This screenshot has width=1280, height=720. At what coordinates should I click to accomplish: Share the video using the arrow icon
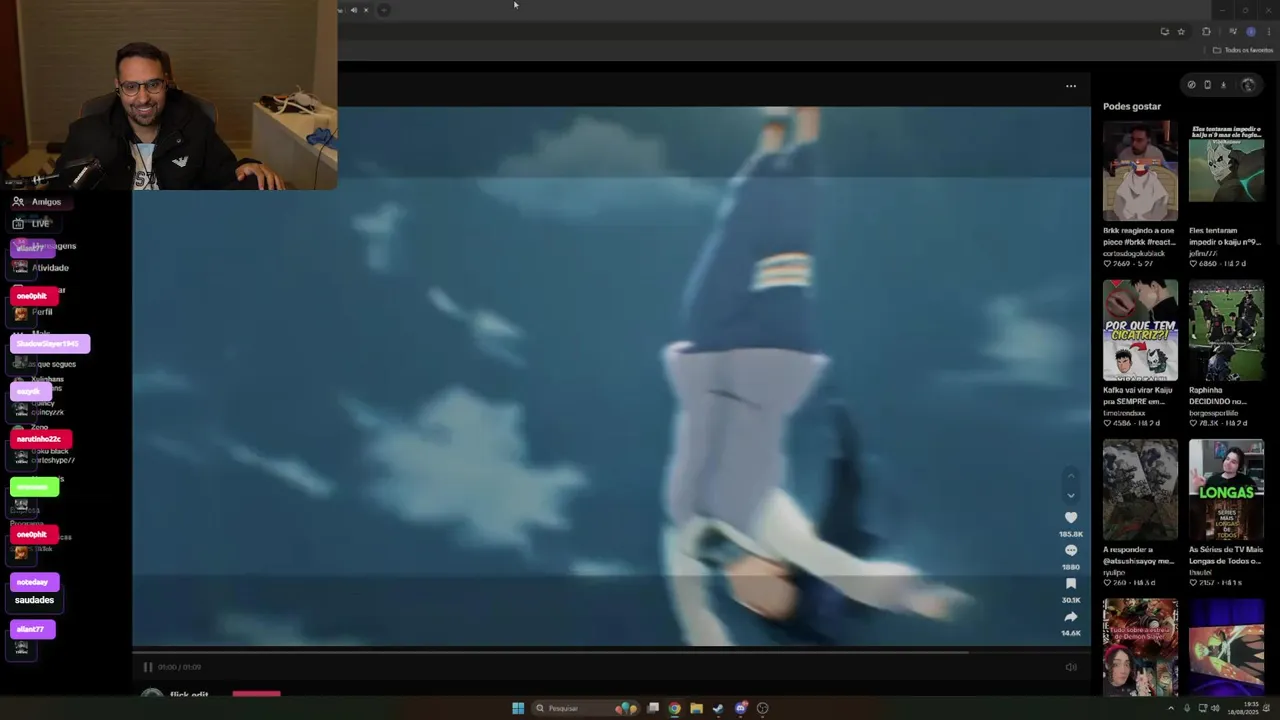coord(1071,616)
